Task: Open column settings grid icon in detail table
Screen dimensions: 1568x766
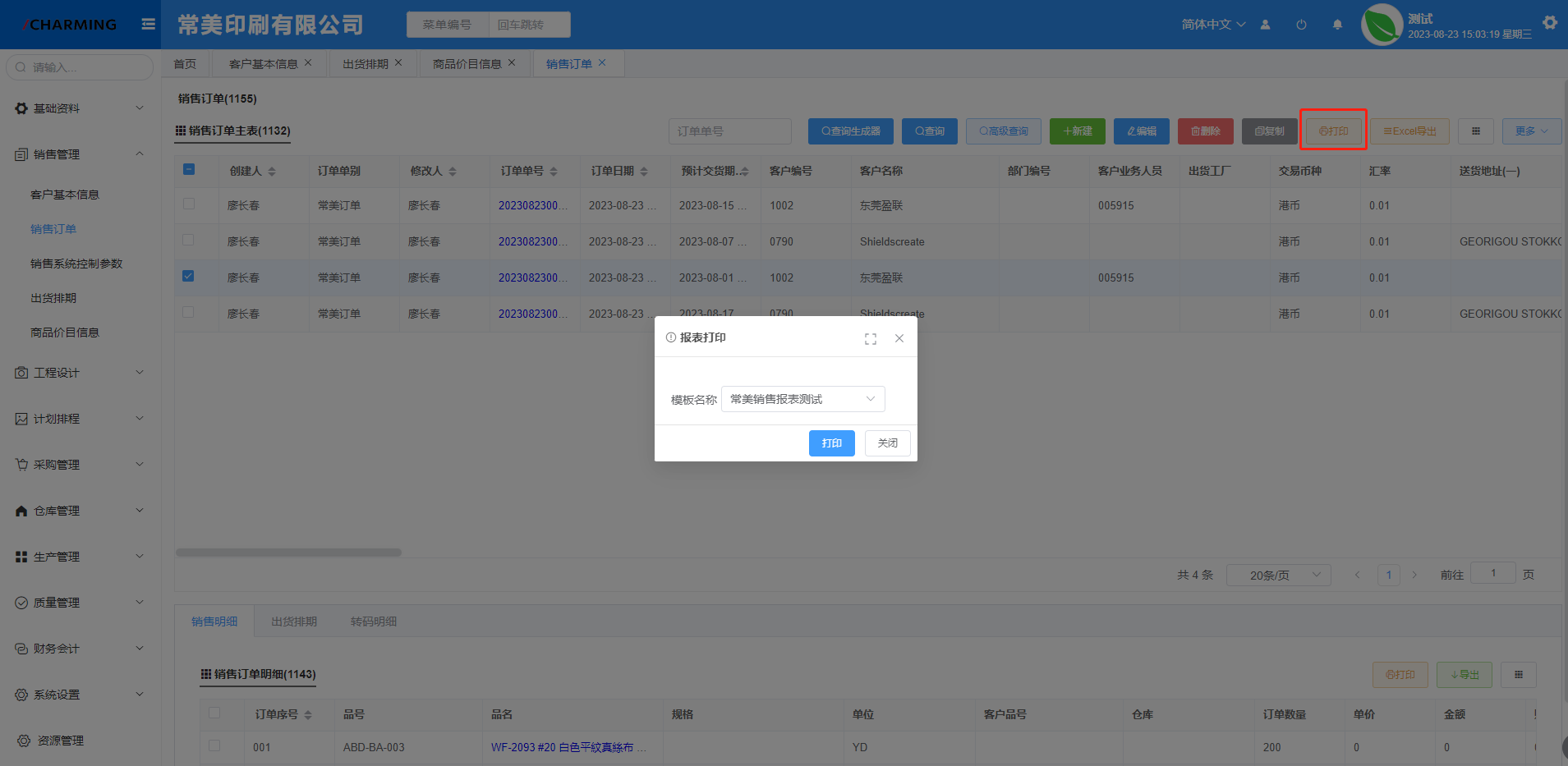Action: pos(1519,675)
